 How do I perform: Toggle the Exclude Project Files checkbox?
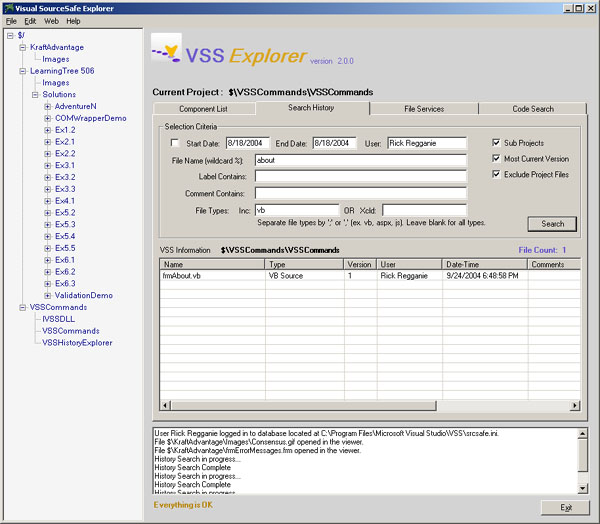[496, 174]
